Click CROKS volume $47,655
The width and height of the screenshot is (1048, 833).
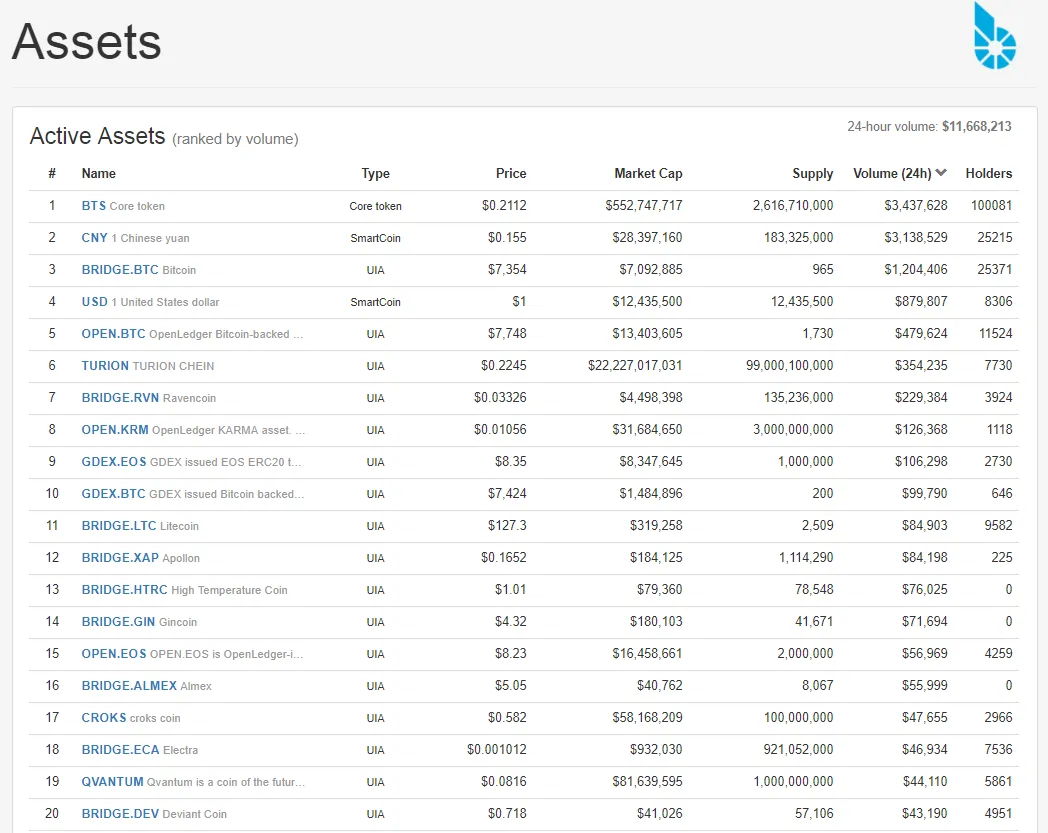pyautogui.click(x=924, y=718)
